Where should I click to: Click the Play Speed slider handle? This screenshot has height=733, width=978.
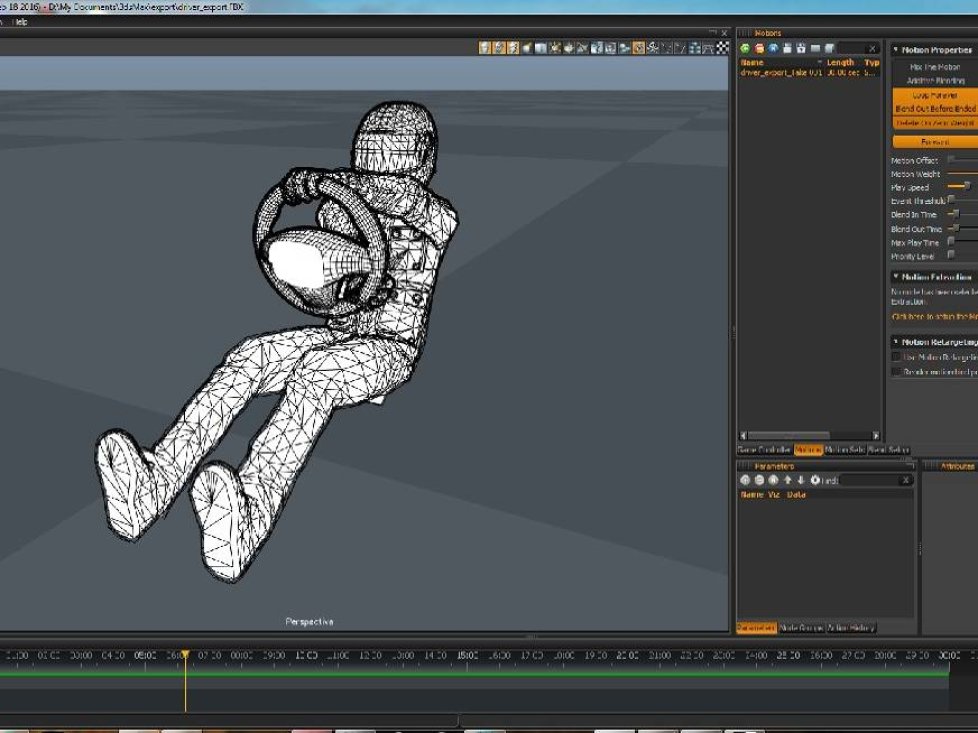pyautogui.click(x=967, y=186)
